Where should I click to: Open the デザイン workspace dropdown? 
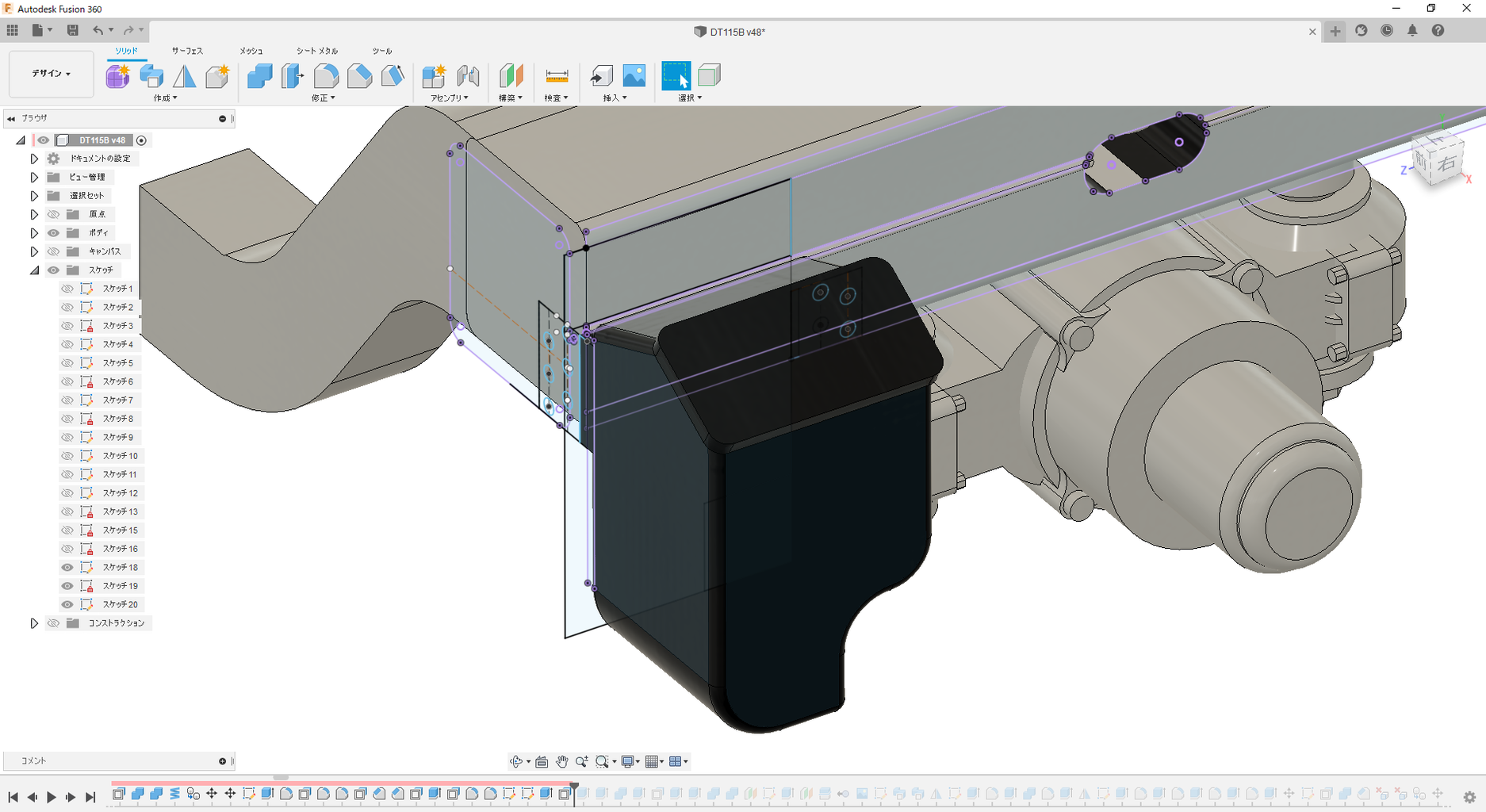pos(52,74)
